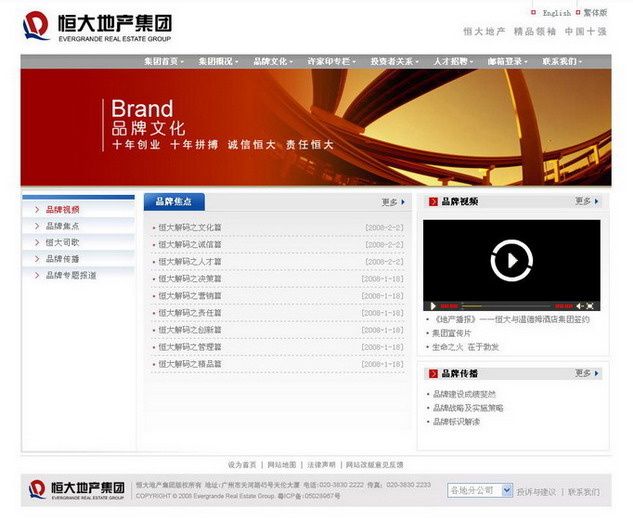Click footer 联系我们 link
The width and height of the screenshot is (633, 520).
[x=584, y=492]
